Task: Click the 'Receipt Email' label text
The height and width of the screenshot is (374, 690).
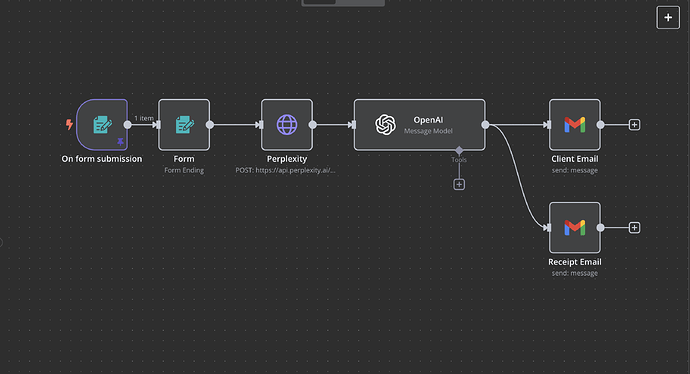Action: pyautogui.click(x=575, y=262)
